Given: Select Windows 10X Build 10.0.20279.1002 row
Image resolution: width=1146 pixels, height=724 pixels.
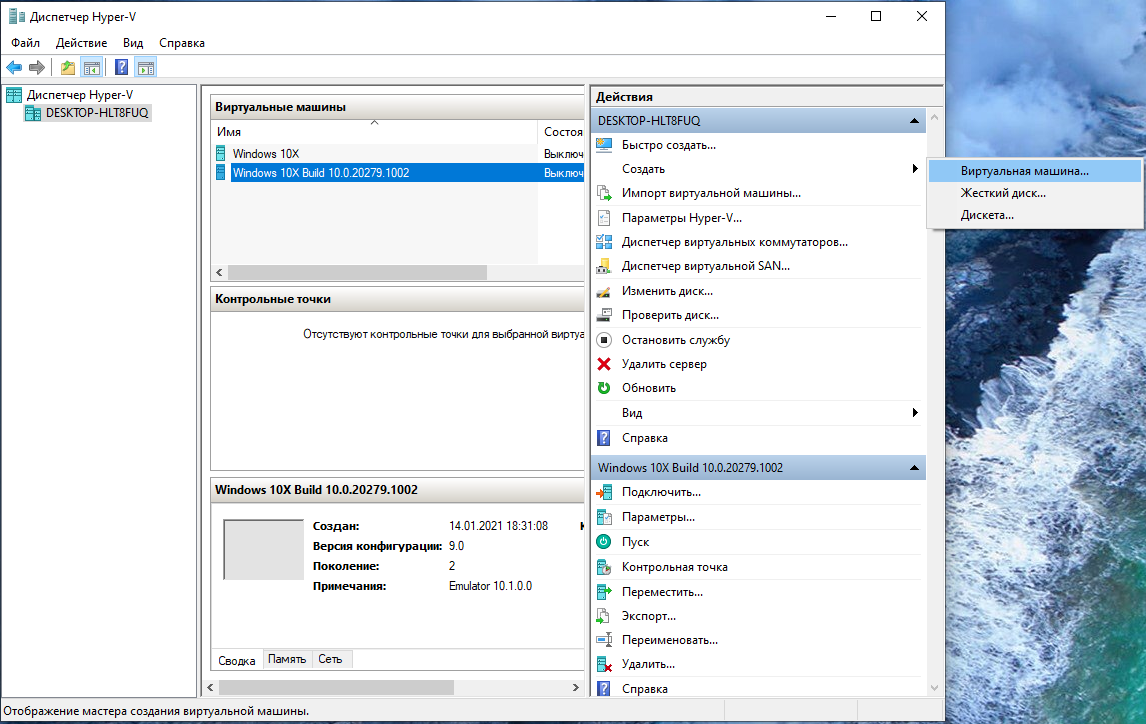Looking at the screenshot, I should point(398,172).
